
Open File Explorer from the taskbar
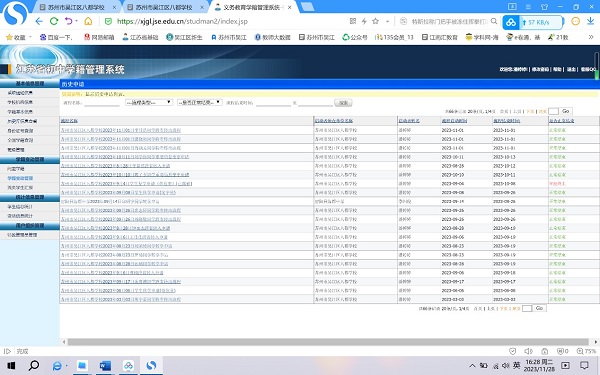[x=82, y=366]
